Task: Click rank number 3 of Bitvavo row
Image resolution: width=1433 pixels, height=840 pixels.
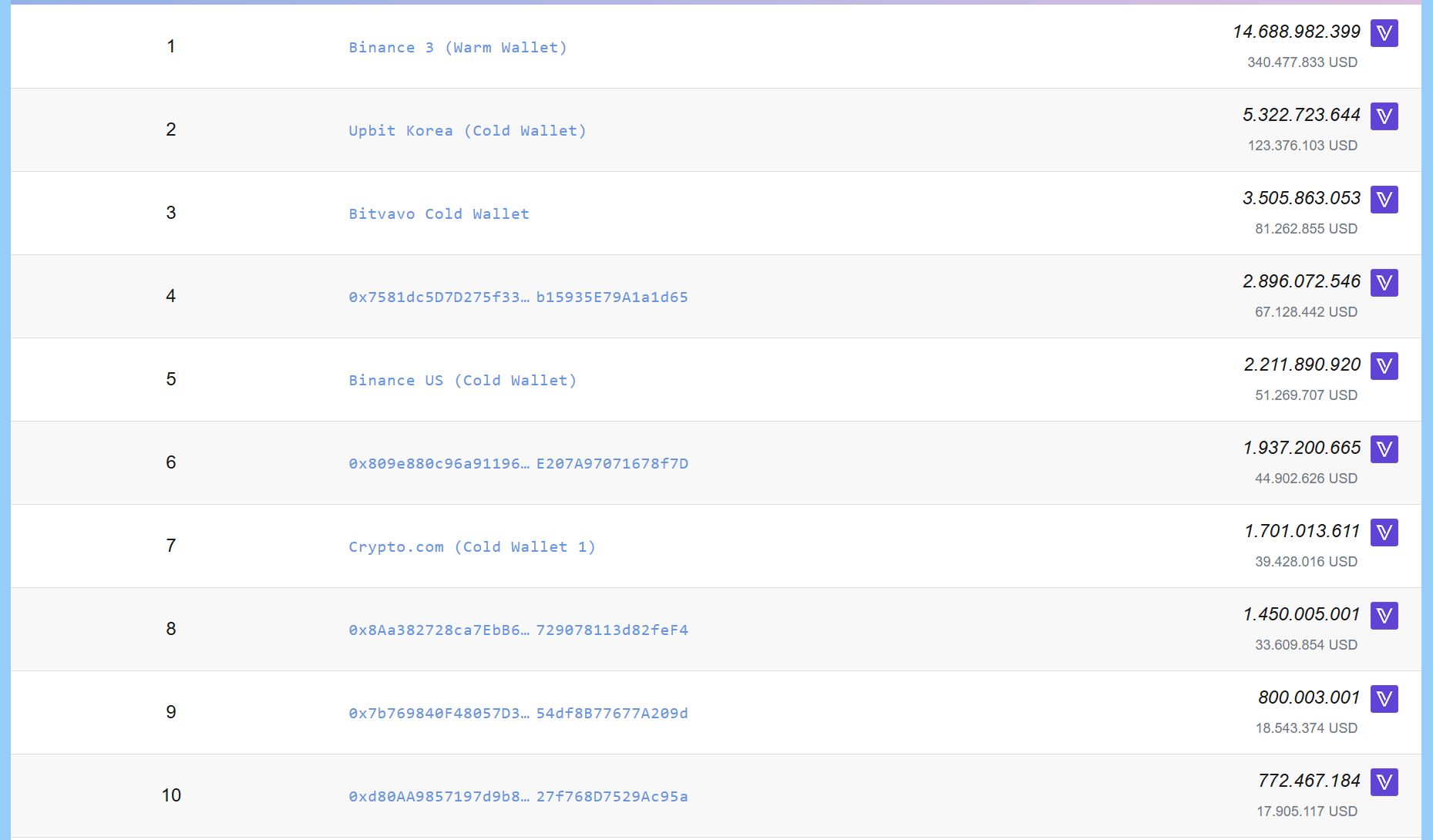Action: point(171,213)
